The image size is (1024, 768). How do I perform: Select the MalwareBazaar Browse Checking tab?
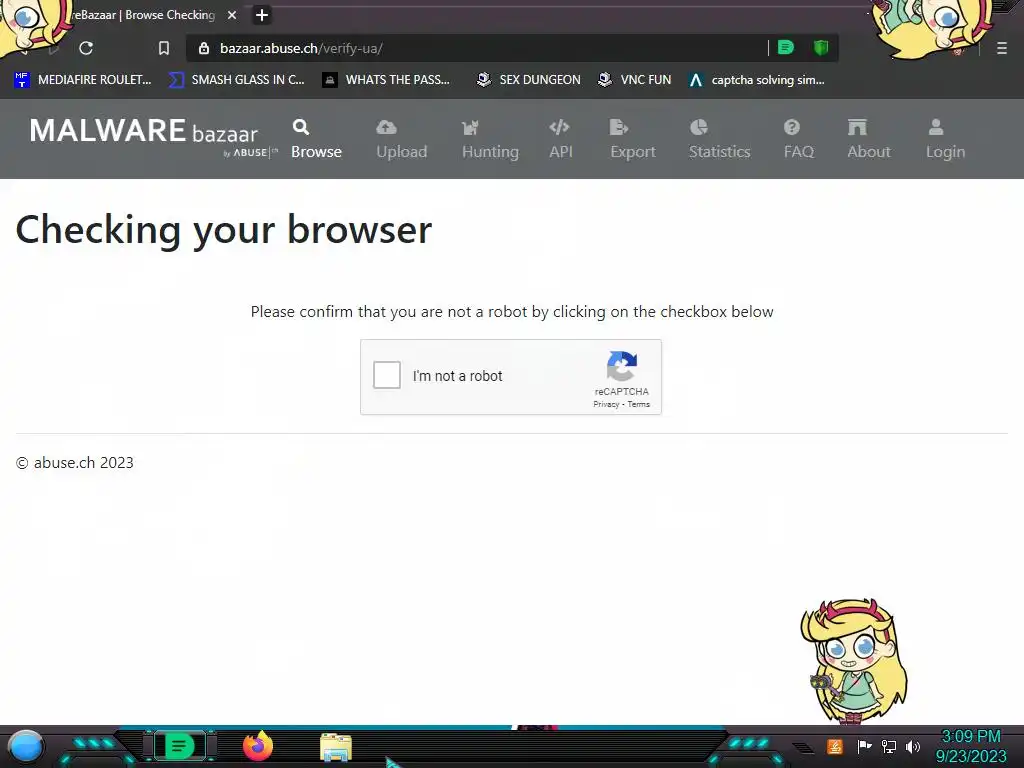pos(144,15)
